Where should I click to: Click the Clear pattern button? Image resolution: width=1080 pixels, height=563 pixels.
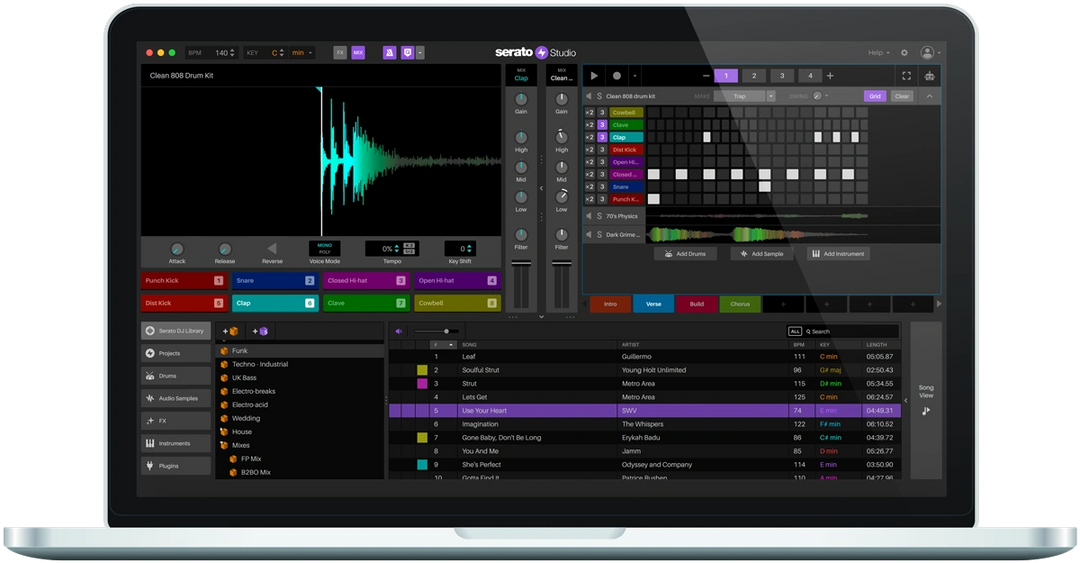[x=902, y=96]
